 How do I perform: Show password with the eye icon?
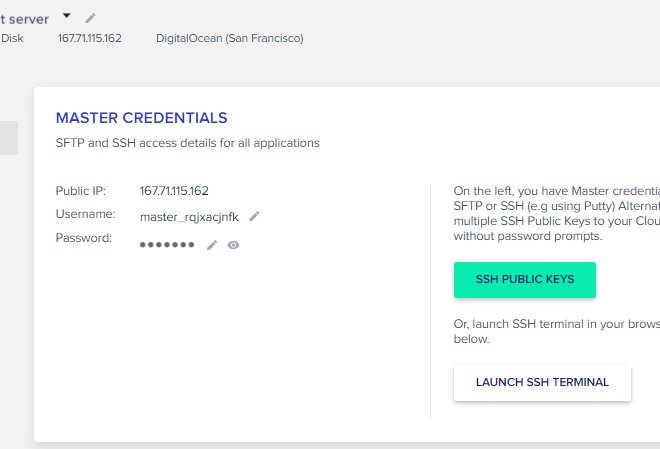233,245
